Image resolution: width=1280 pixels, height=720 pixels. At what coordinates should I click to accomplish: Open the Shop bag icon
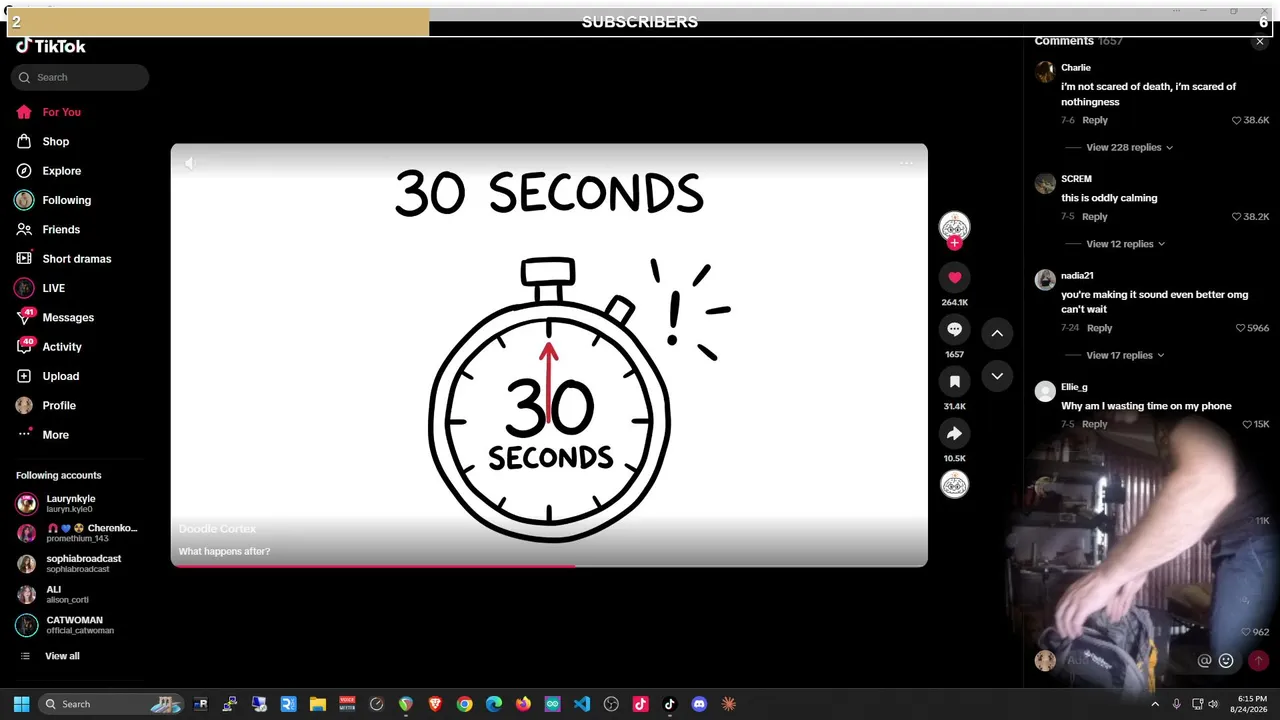pos(24,141)
